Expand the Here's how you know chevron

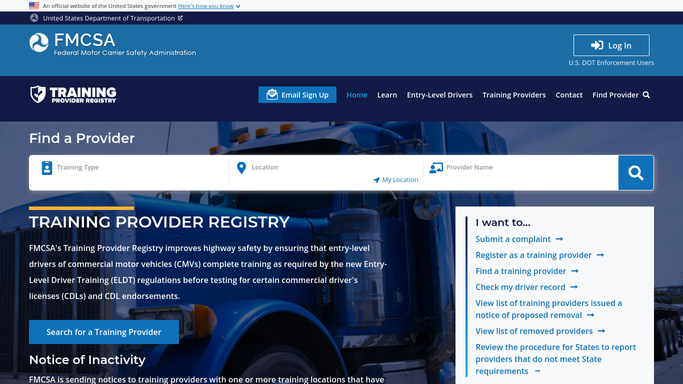[238, 6]
